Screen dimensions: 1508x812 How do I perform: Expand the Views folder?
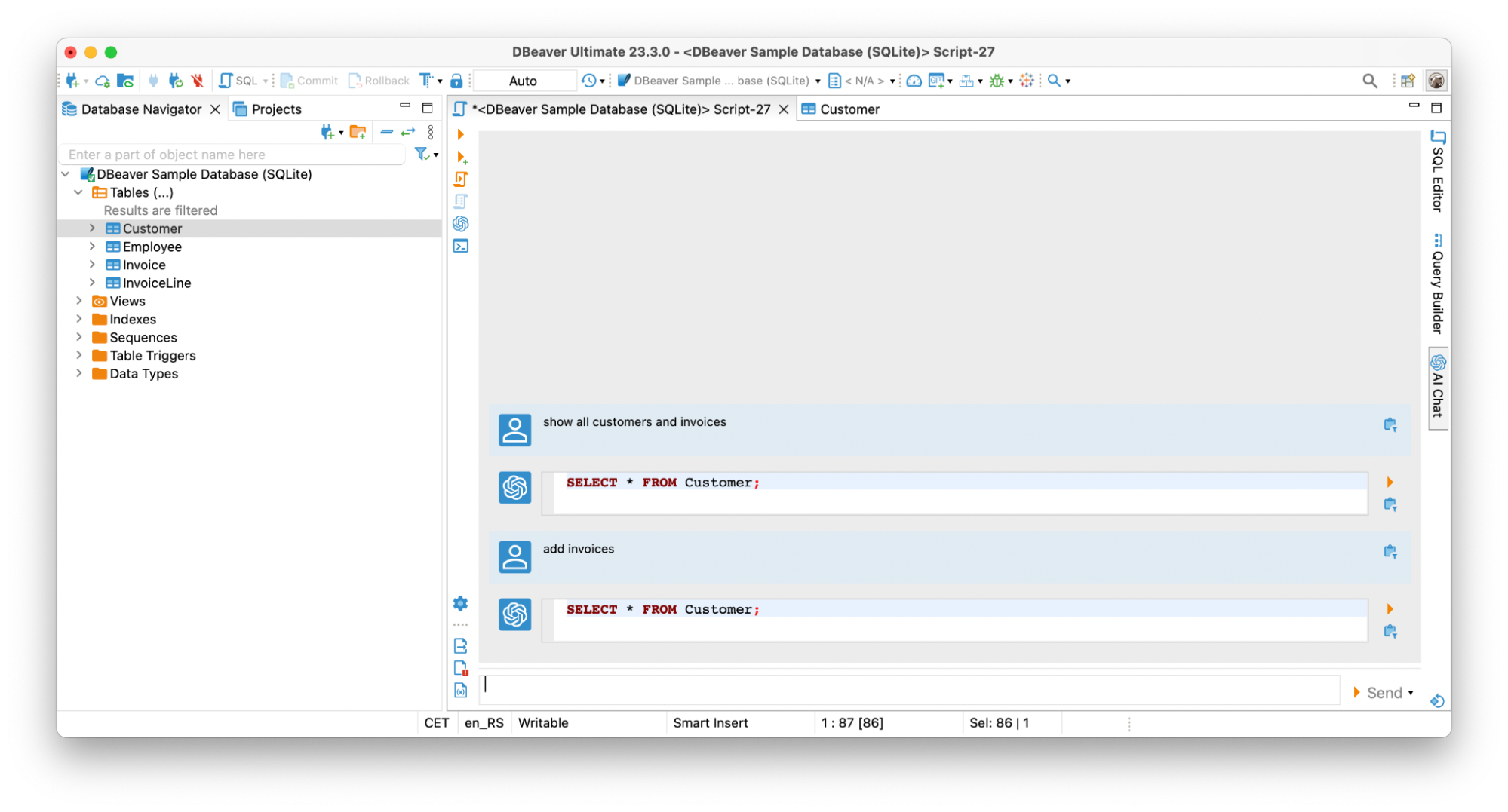[x=78, y=301]
